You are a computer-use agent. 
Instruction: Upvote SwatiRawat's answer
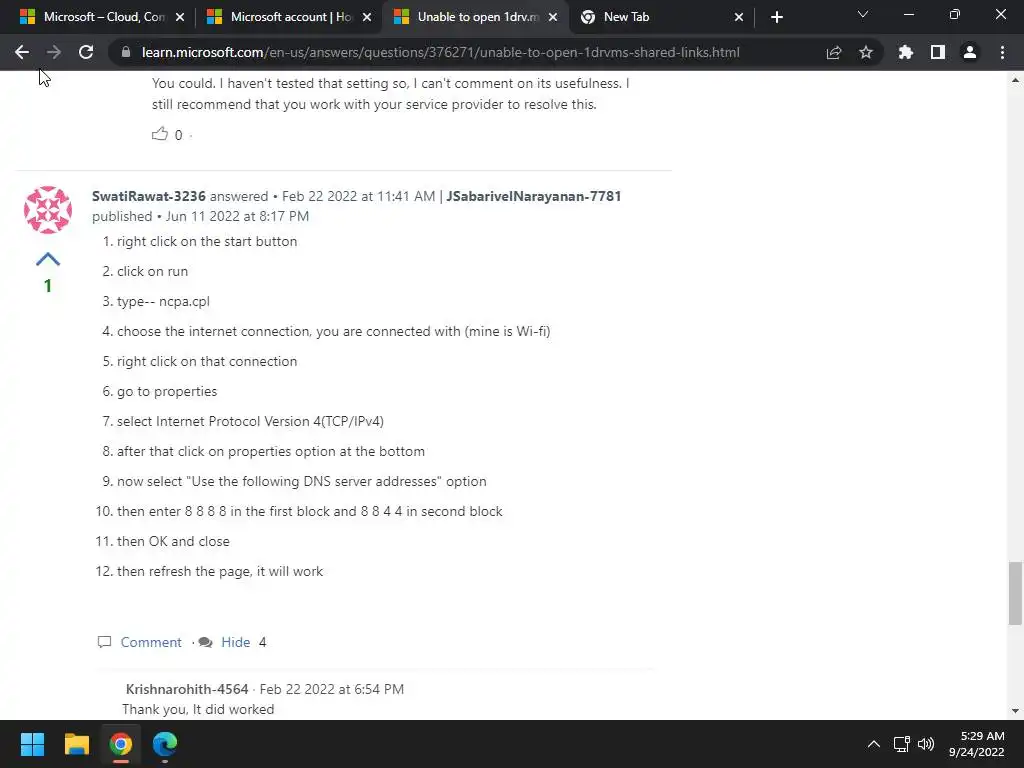coord(48,259)
